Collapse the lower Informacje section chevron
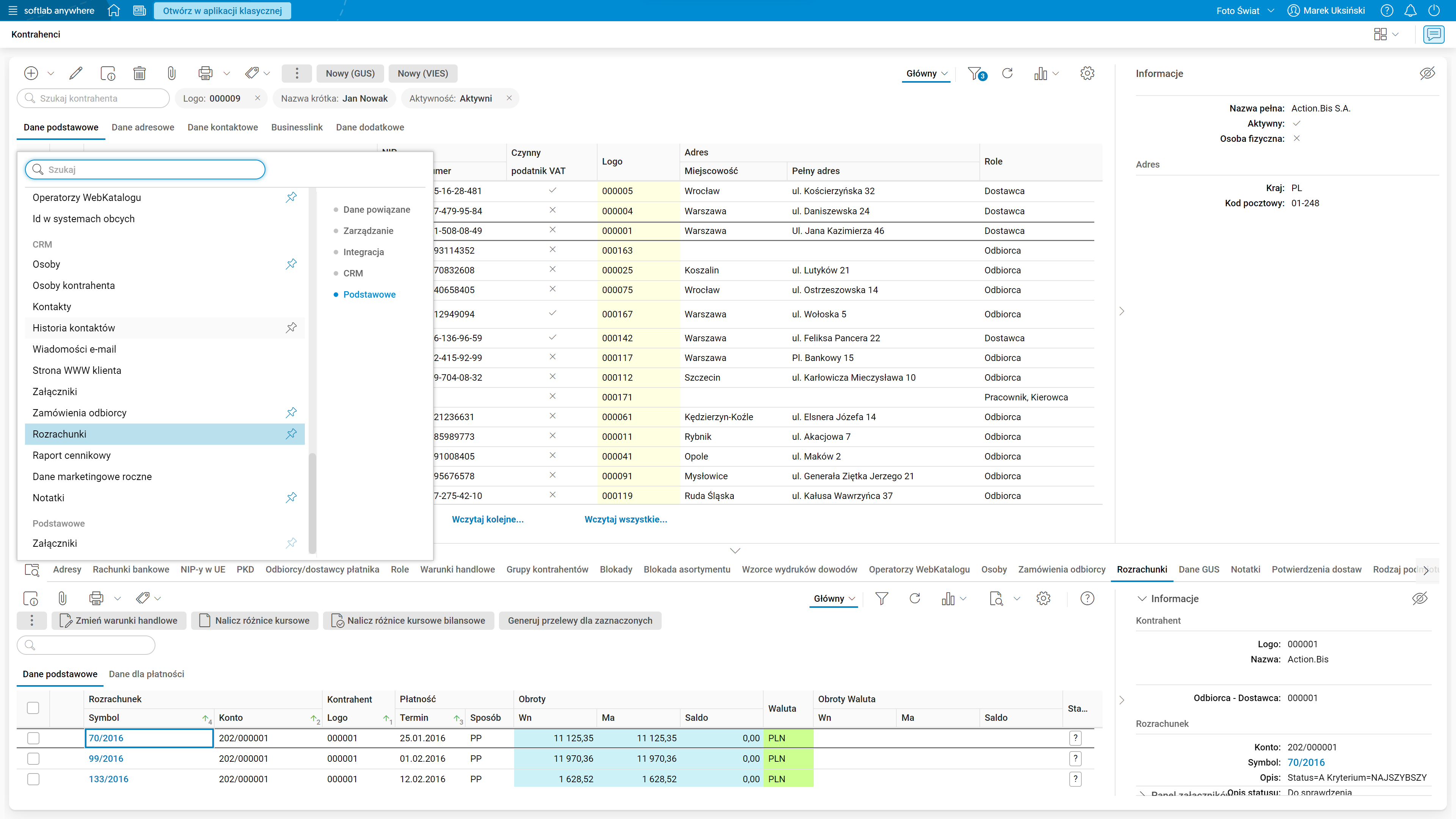 click(1142, 599)
